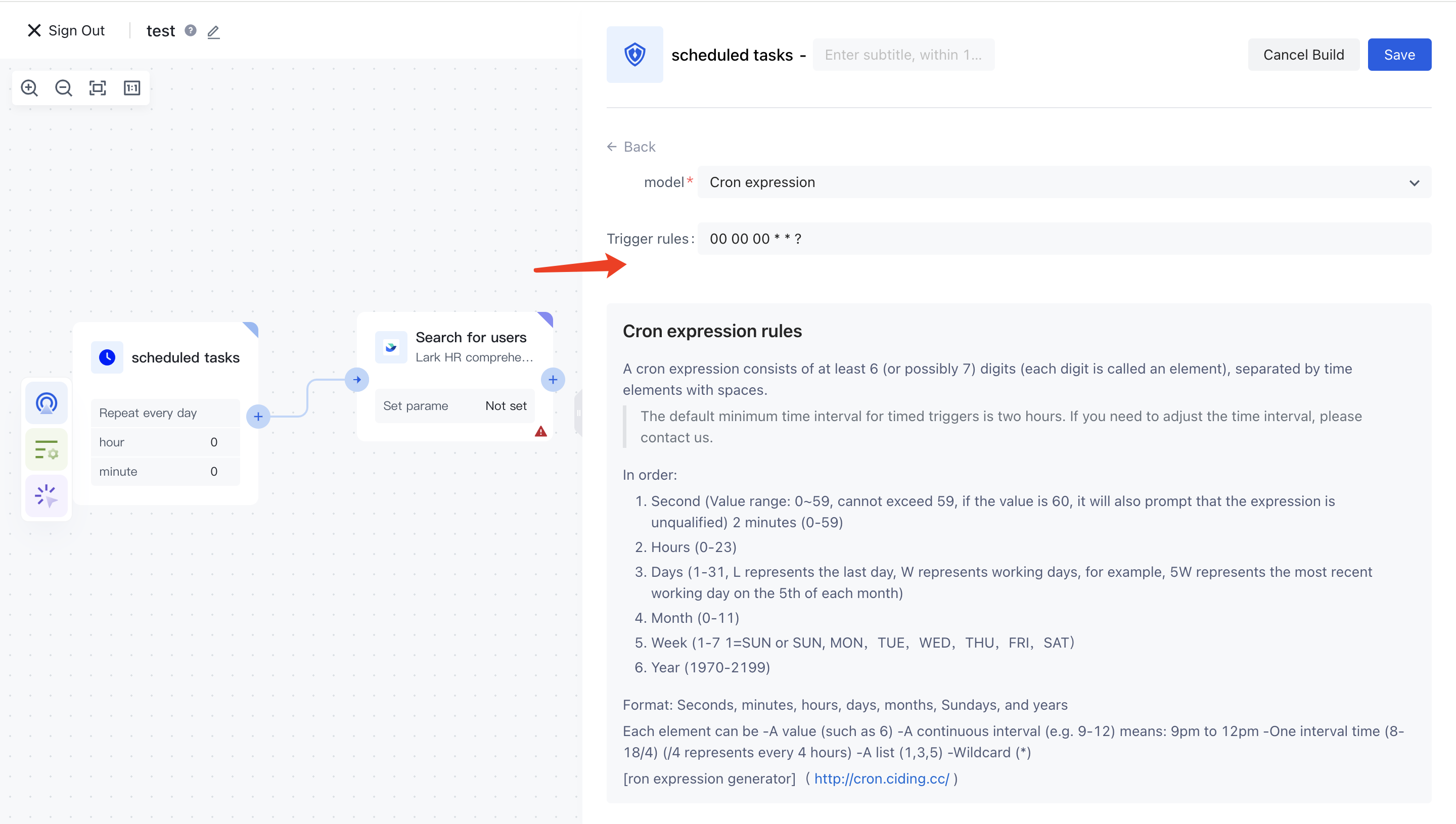Click the zoom out magnifier icon
This screenshot has width=1456, height=824.
(x=63, y=88)
